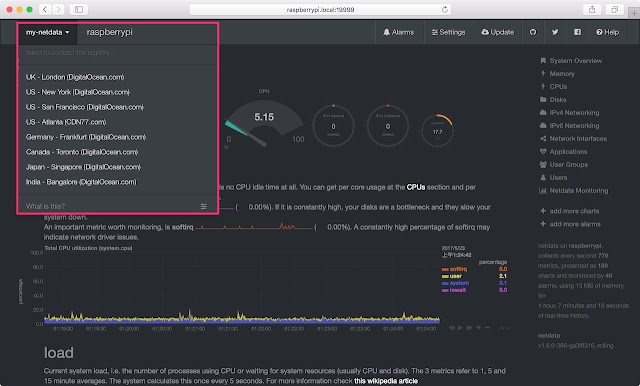Select Germany - Frankfurt server
The image size is (640, 386).
pyautogui.click(x=86, y=137)
